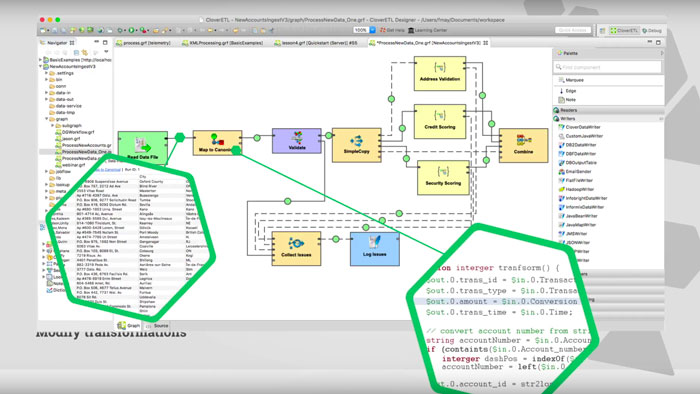Select the Security Scoring subgraph node

443,178
